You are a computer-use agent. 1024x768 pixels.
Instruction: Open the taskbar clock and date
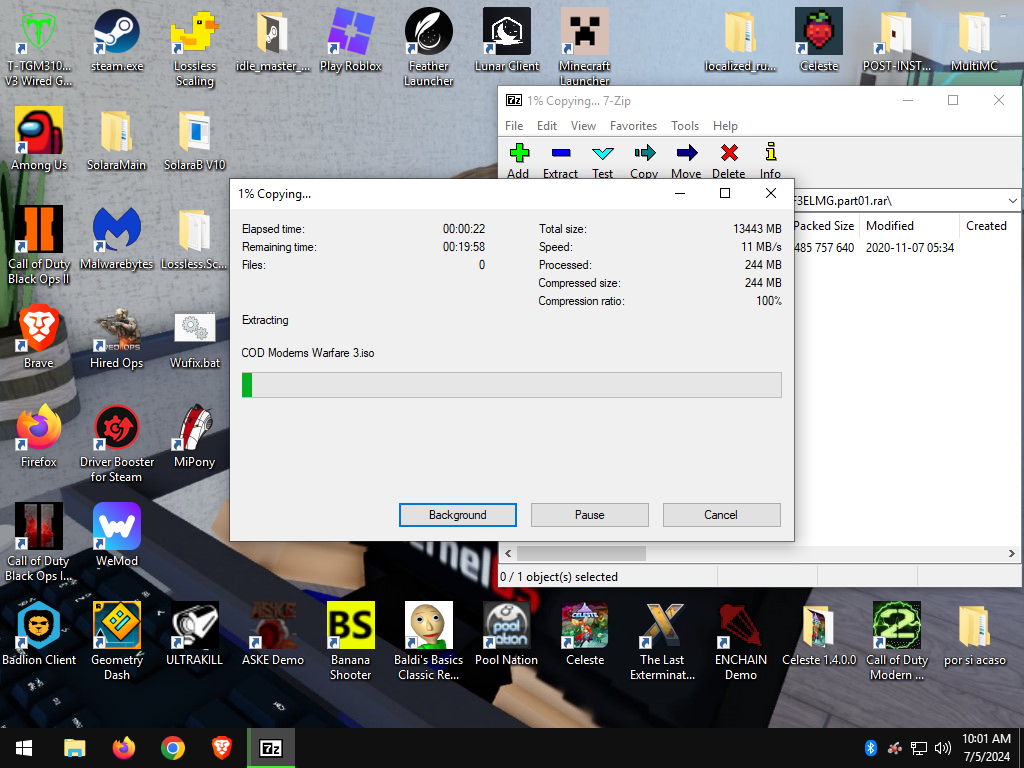(986, 748)
